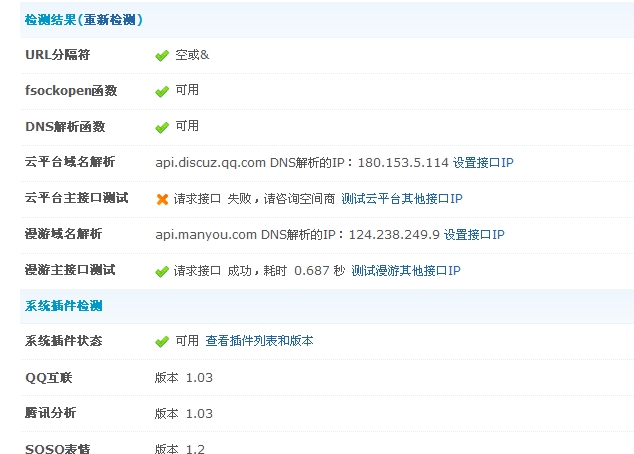Click the SOSO表情 row label
634x454 pixels.
(57, 448)
